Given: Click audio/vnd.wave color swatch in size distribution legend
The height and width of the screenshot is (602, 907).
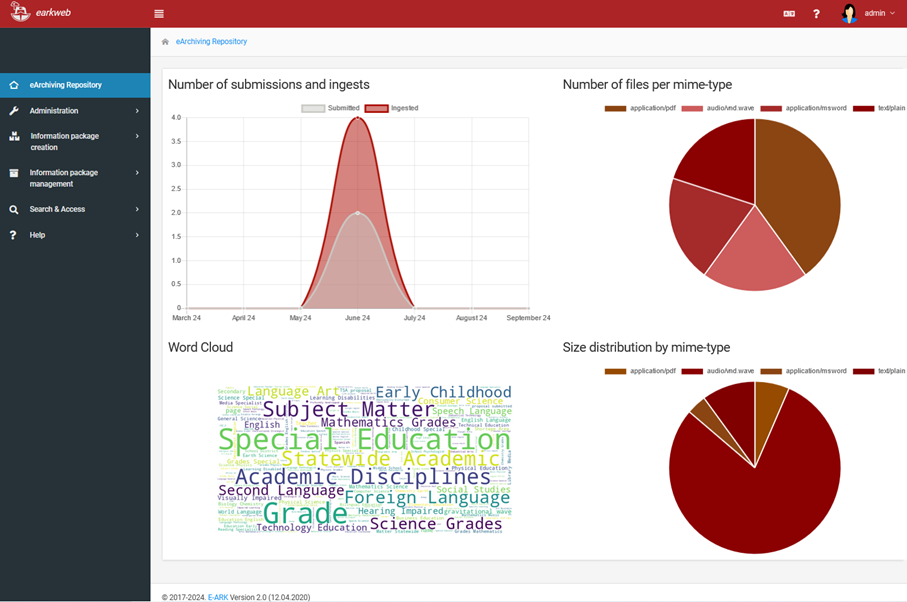Looking at the screenshot, I should click(x=692, y=371).
